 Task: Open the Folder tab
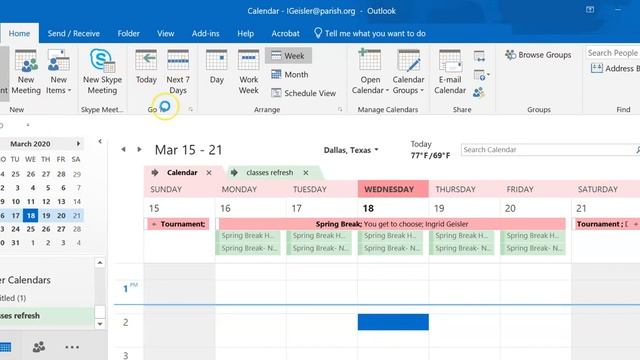(x=129, y=33)
